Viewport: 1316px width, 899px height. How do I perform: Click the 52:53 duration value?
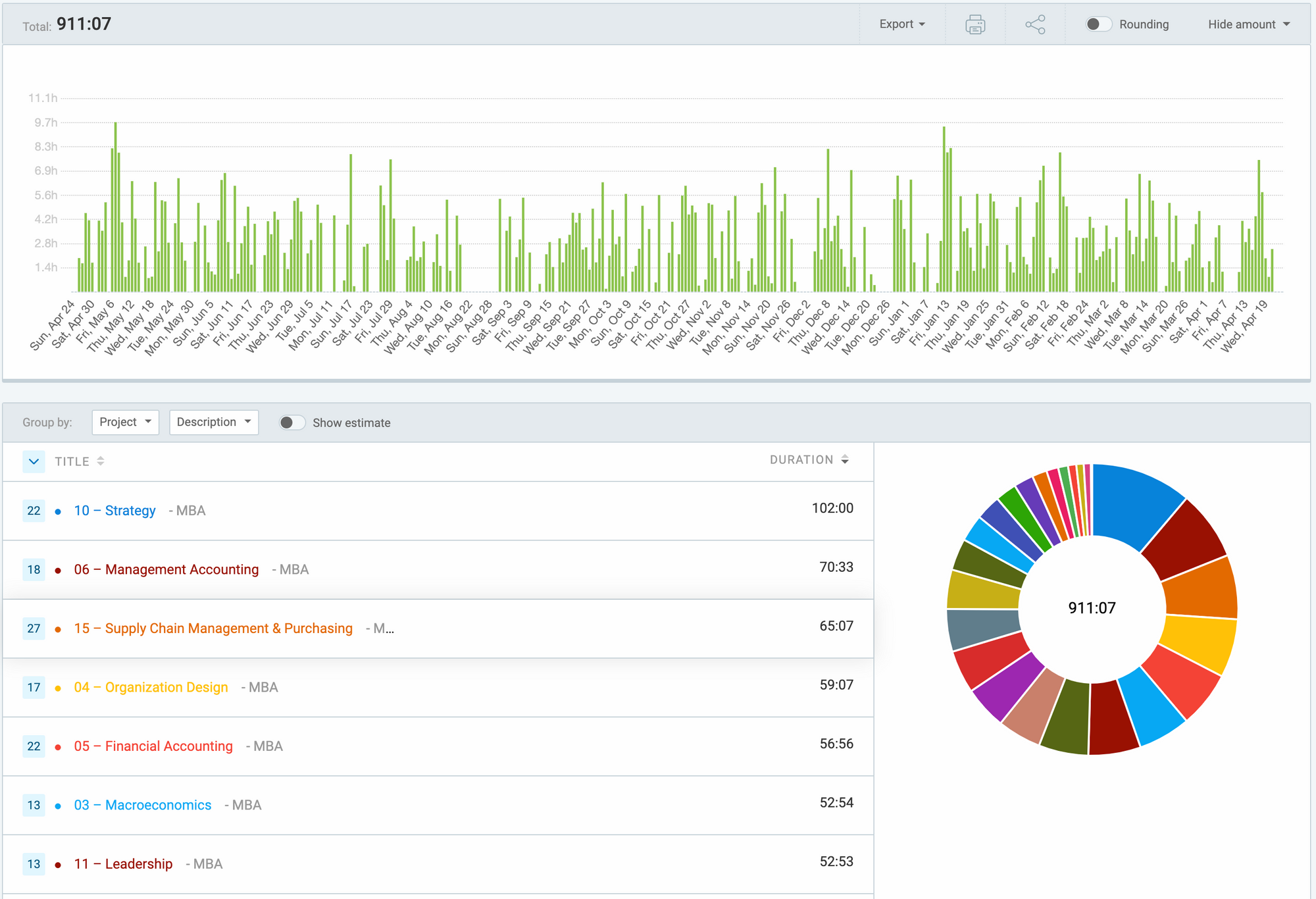(836, 861)
